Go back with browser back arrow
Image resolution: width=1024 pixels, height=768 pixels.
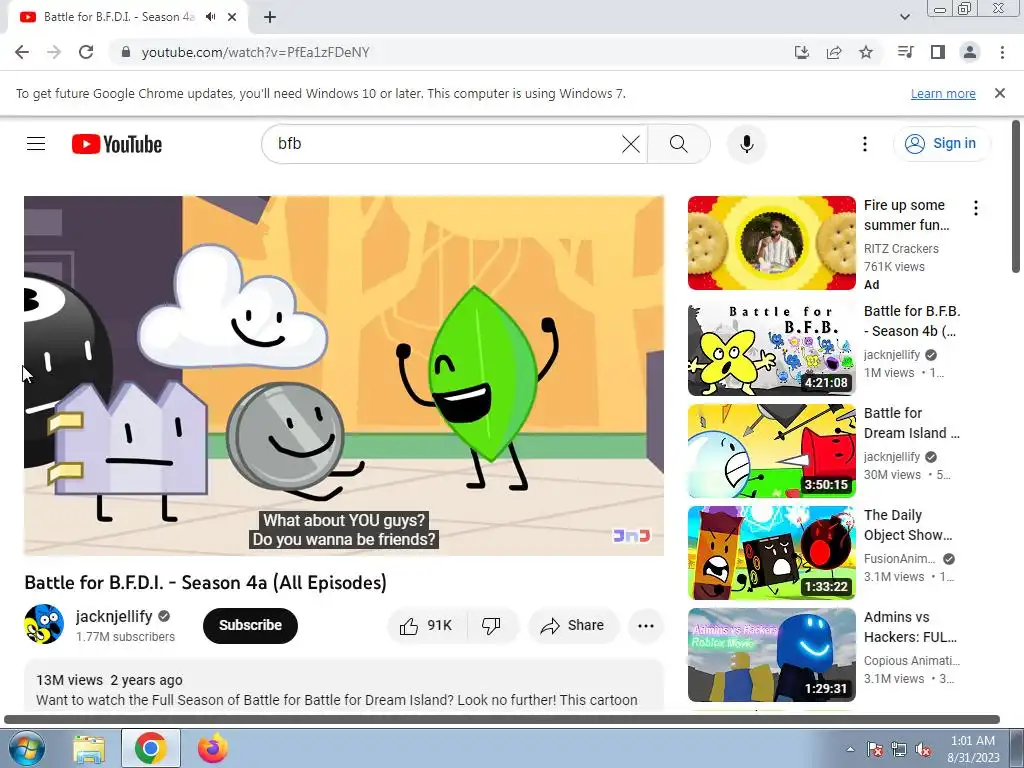[22, 52]
